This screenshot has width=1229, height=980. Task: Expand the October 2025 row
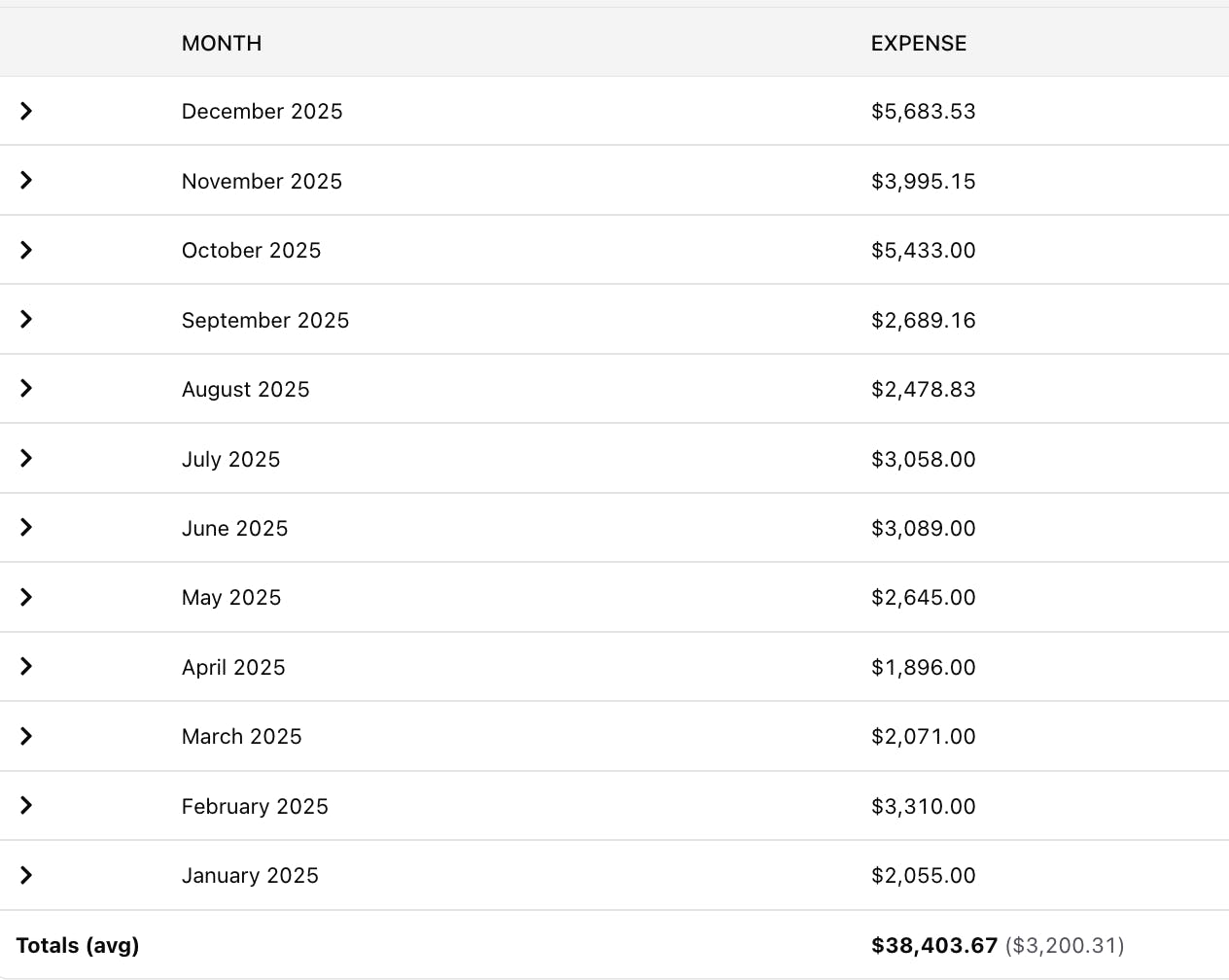pos(26,250)
